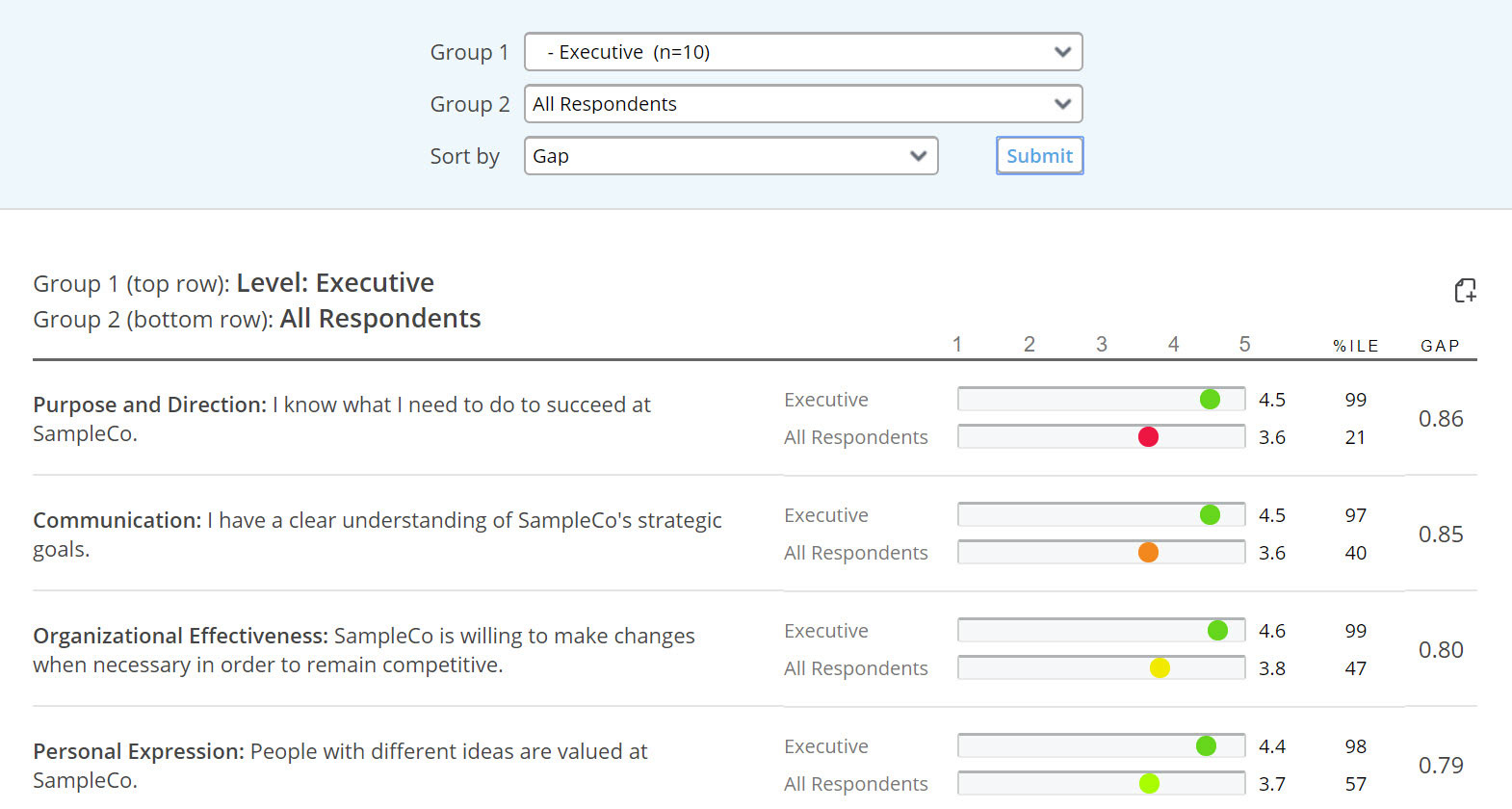This screenshot has height=809, width=1512.
Task: Click the green Executive dot for Purpose and Direction
Action: coord(1210,400)
